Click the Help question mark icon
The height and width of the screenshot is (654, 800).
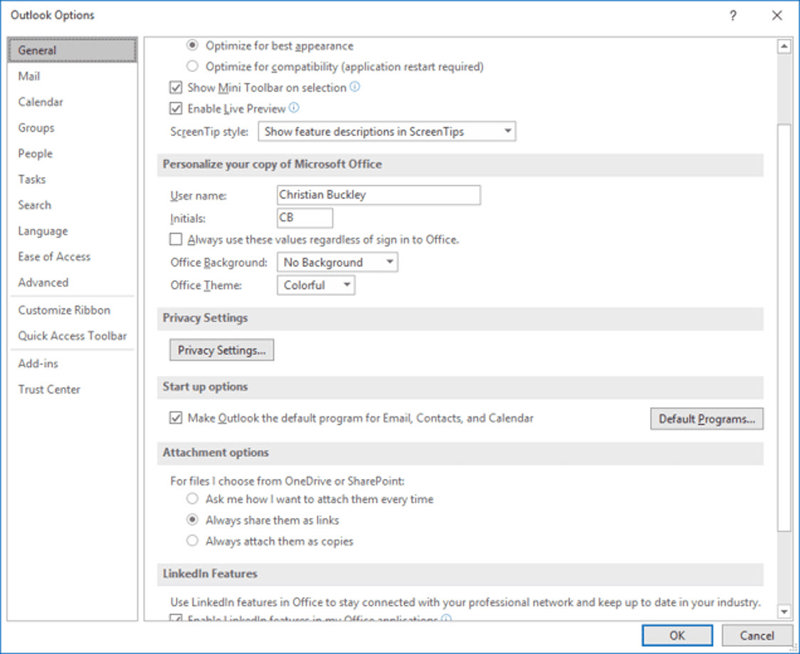tap(733, 15)
